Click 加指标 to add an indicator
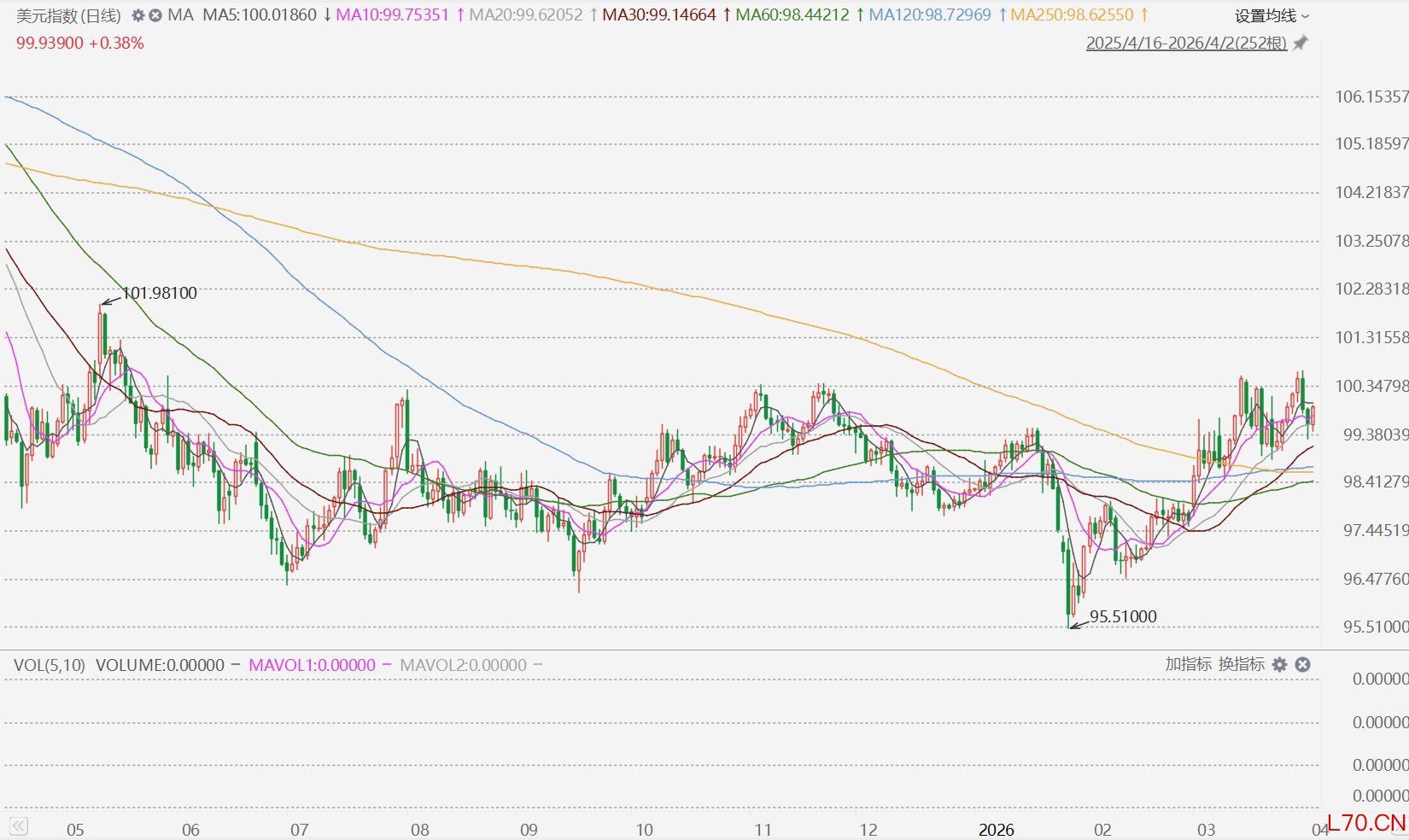 [x=1188, y=664]
